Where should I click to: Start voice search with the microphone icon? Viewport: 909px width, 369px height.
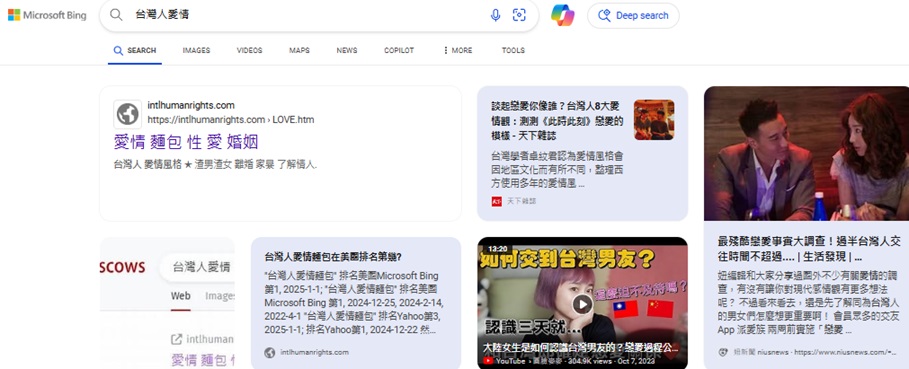495,15
